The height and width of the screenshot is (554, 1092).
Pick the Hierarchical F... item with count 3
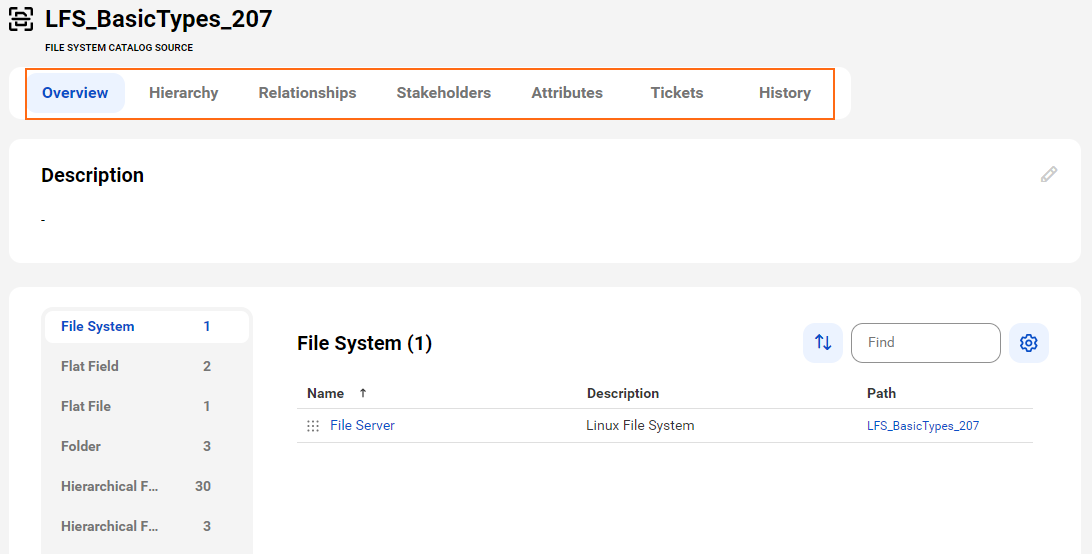147,526
